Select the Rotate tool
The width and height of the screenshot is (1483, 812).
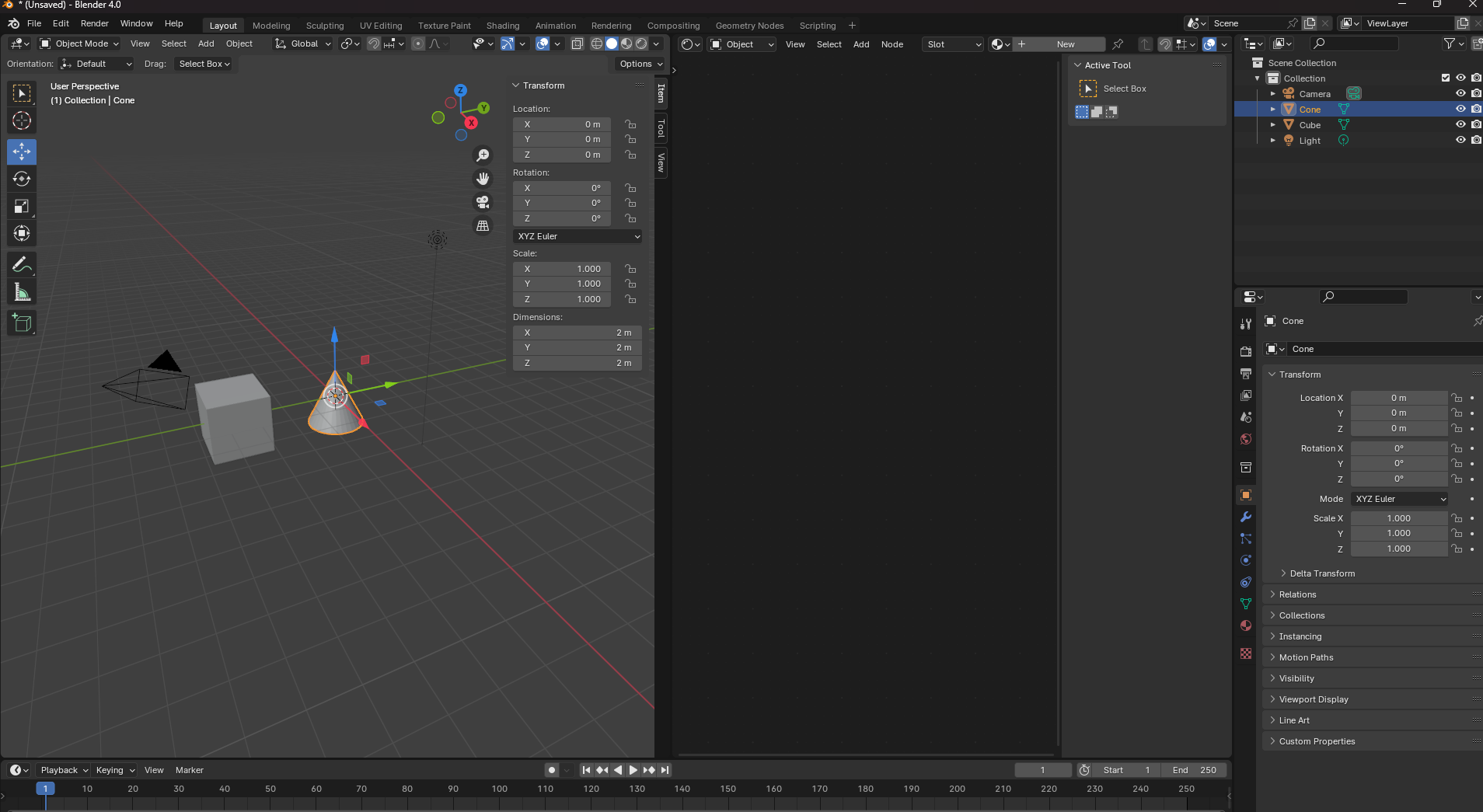pyautogui.click(x=22, y=179)
